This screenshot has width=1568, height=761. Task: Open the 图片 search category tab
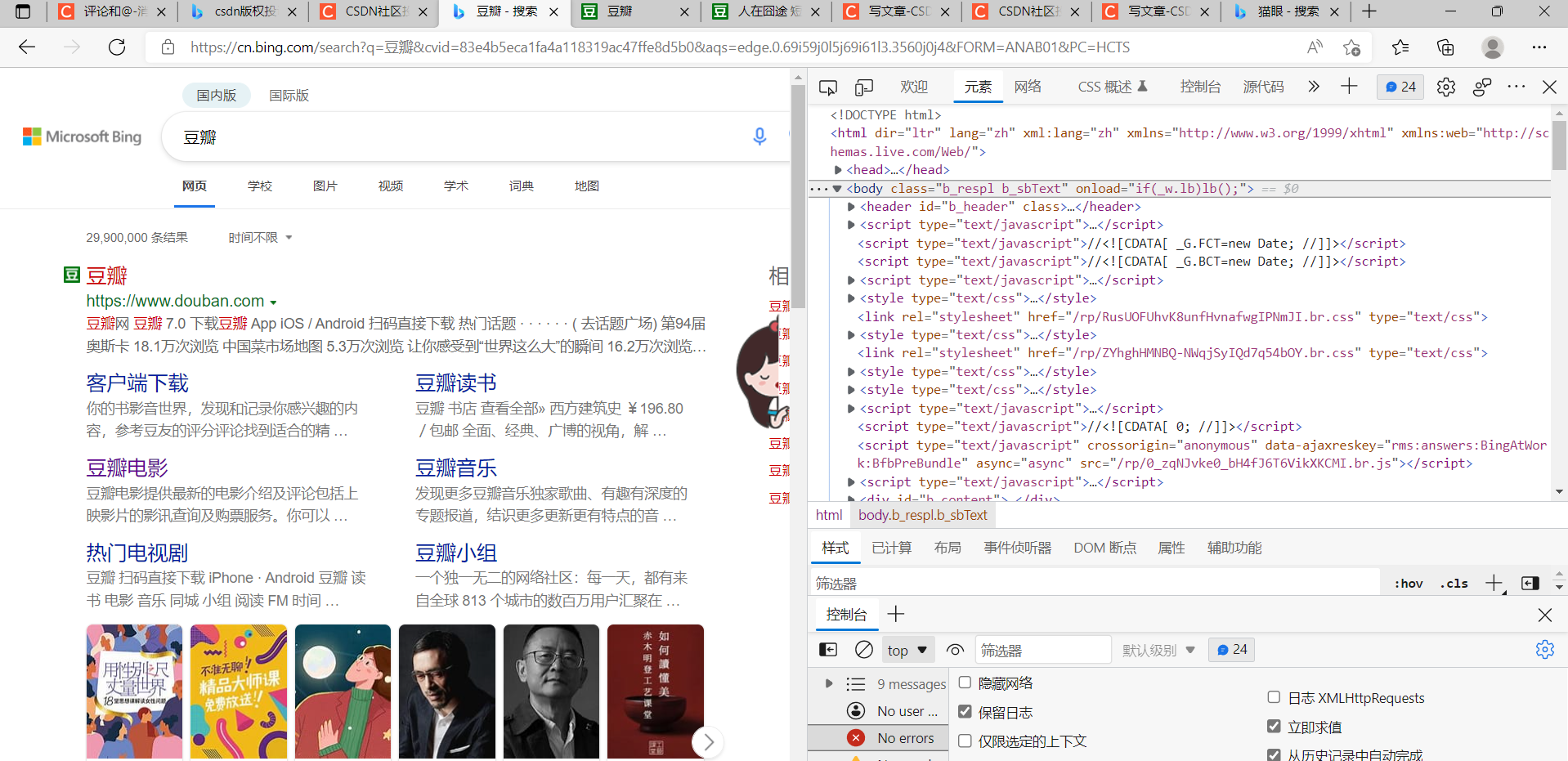[325, 186]
